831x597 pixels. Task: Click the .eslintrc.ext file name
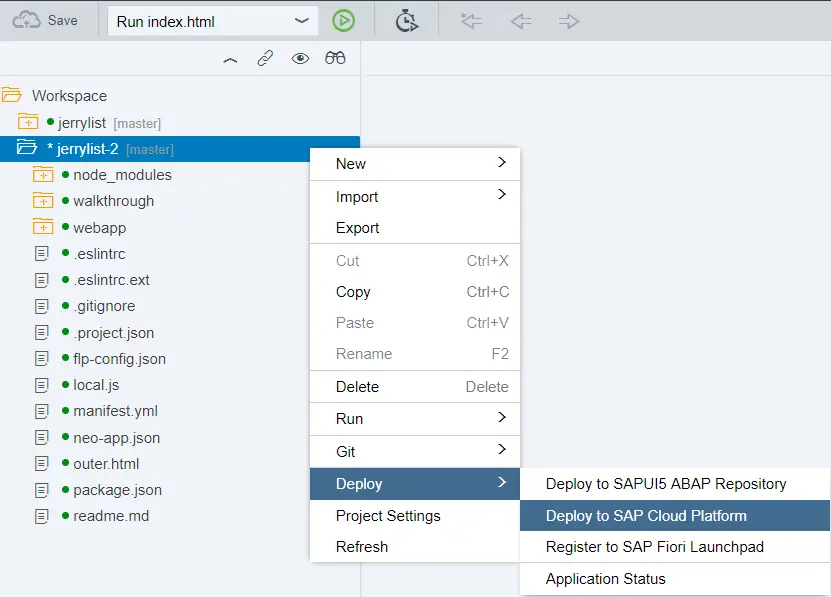[111, 280]
